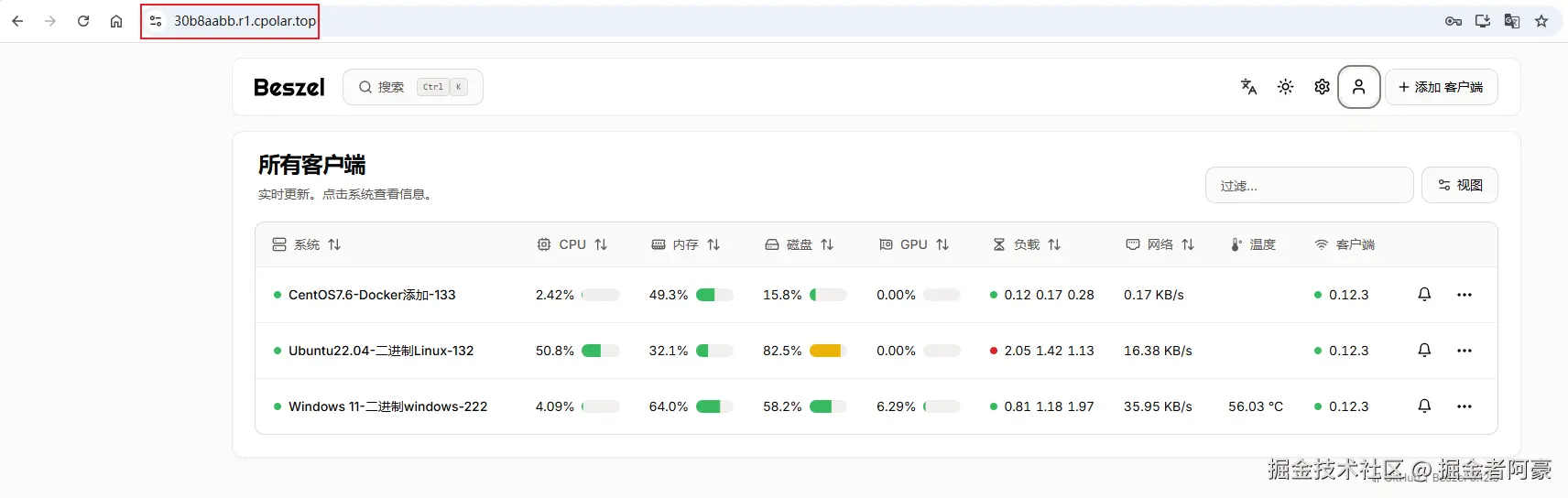Open Windows 11-二进制windows-222 system
This screenshot has height=498, width=1568.
pyautogui.click(x=387, y=406)
